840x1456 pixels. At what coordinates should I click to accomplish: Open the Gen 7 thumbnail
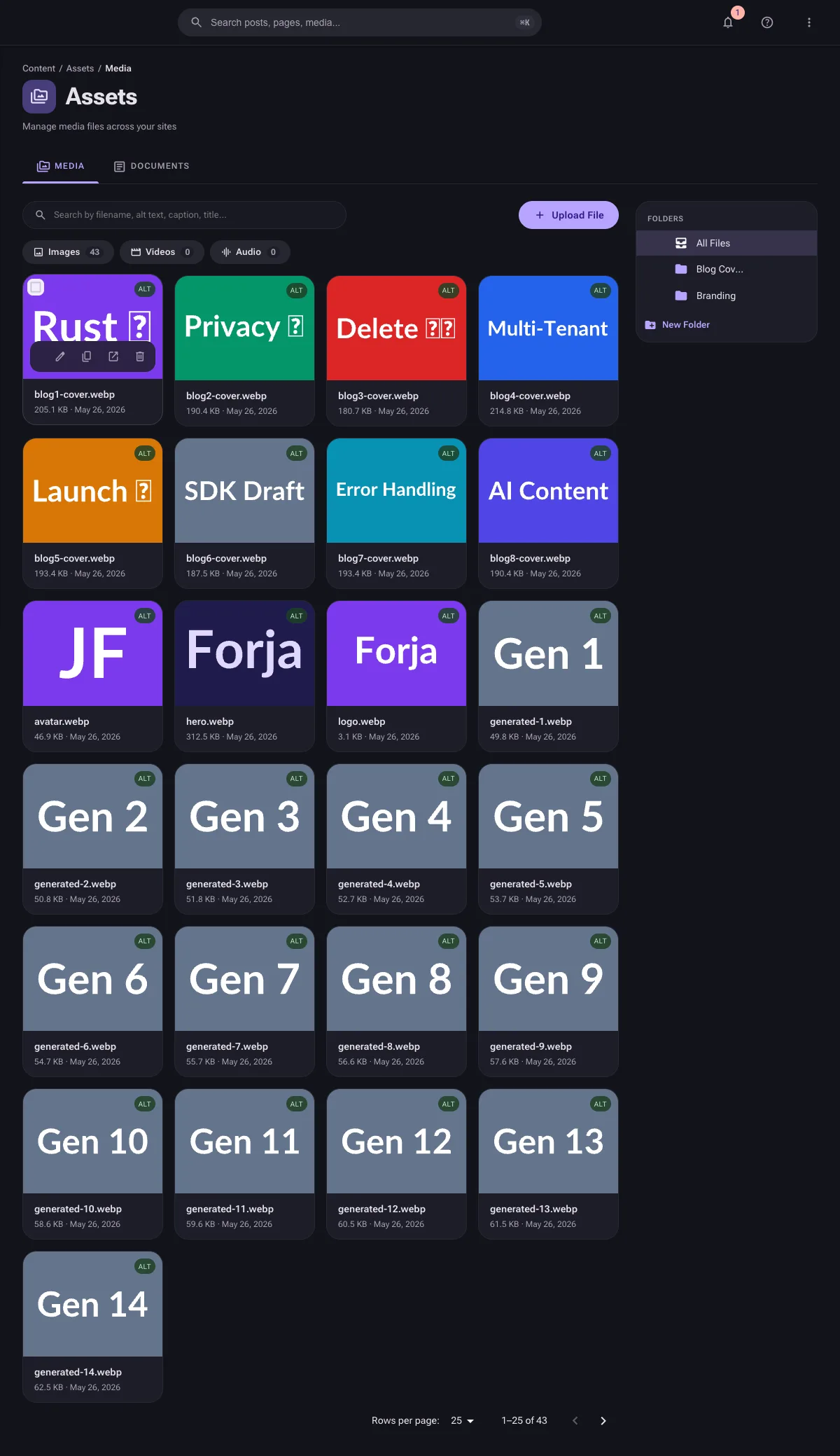point(244,978)
